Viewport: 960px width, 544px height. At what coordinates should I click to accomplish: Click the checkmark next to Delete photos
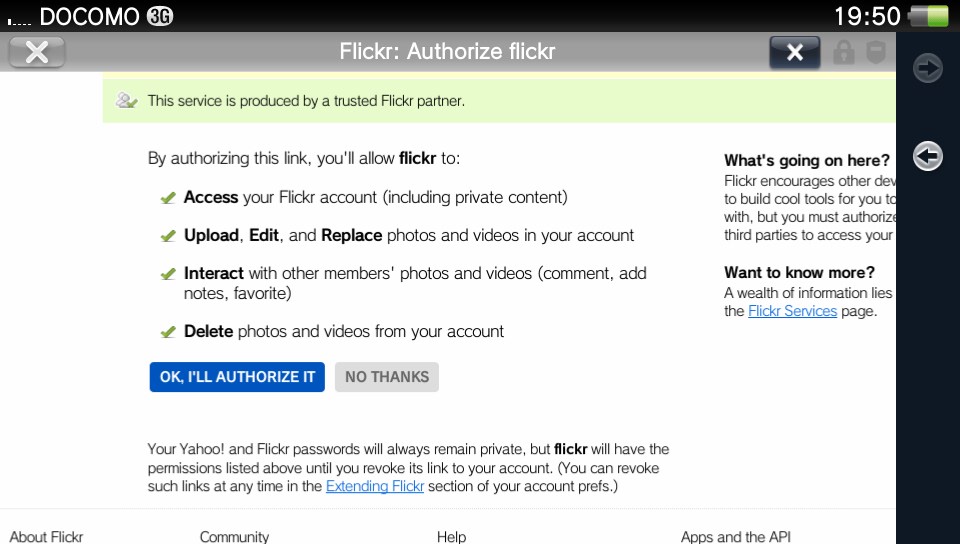[168, 332]
